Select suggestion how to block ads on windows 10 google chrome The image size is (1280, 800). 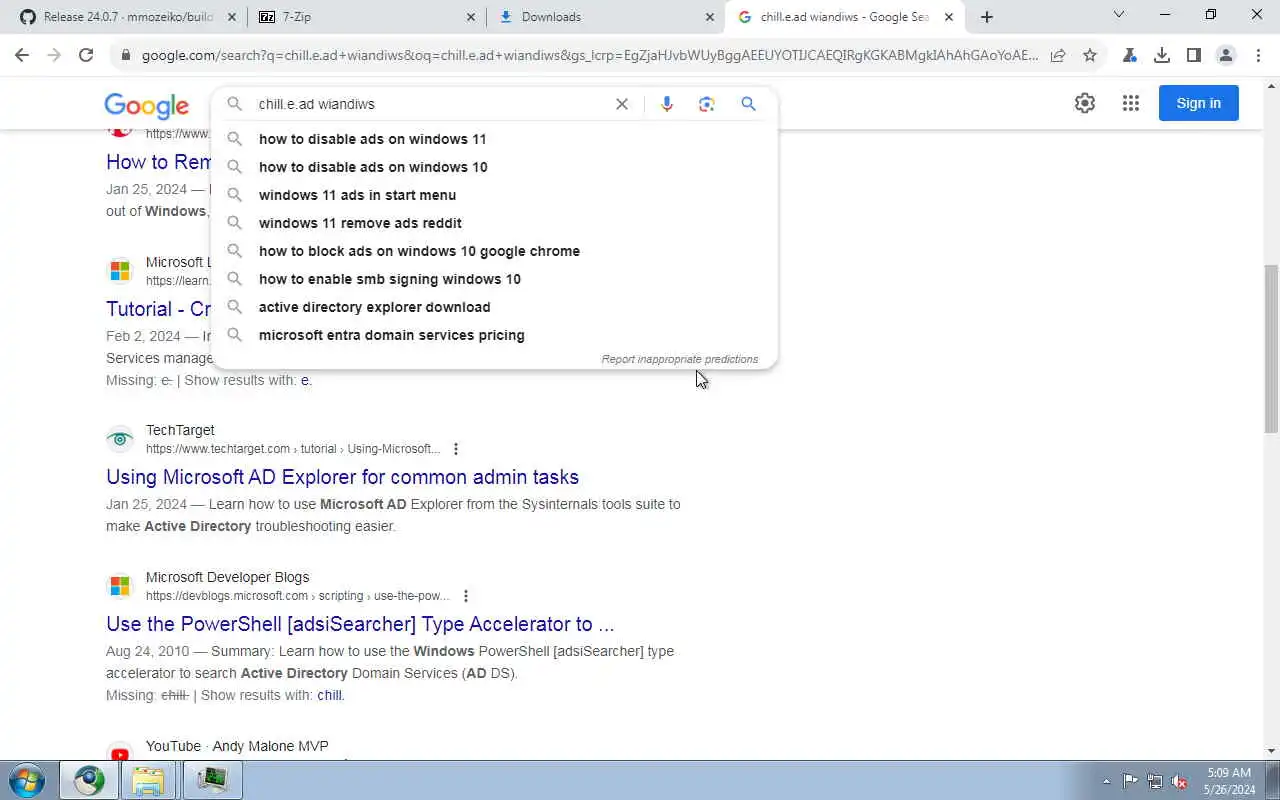(494, 251)
